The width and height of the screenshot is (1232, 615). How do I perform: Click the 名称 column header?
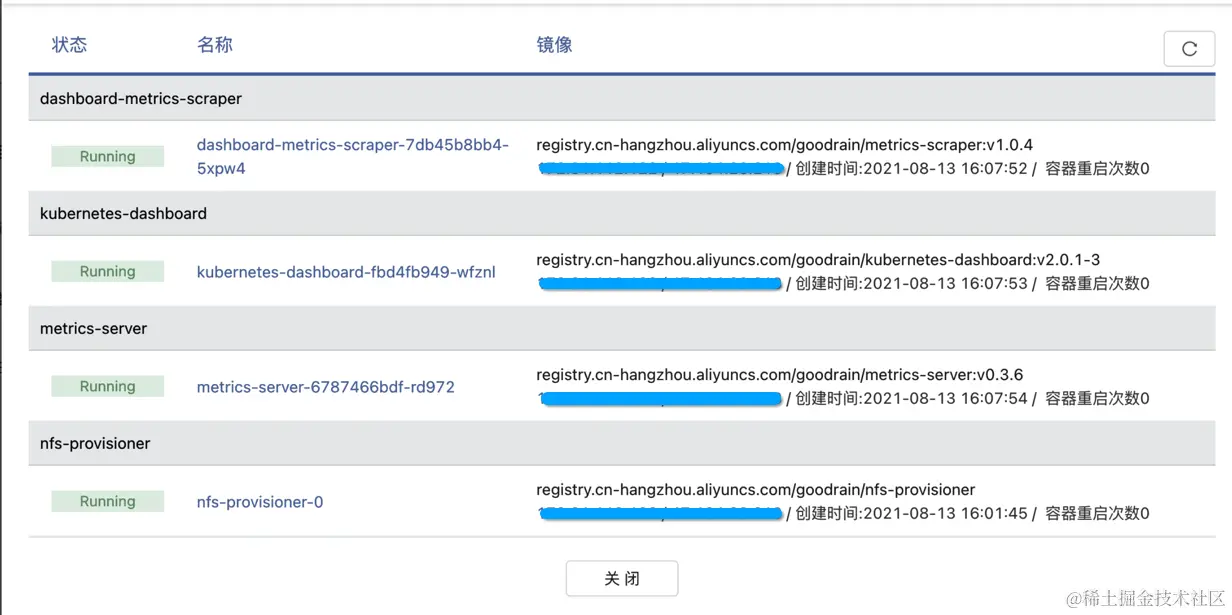pos(215,45)
